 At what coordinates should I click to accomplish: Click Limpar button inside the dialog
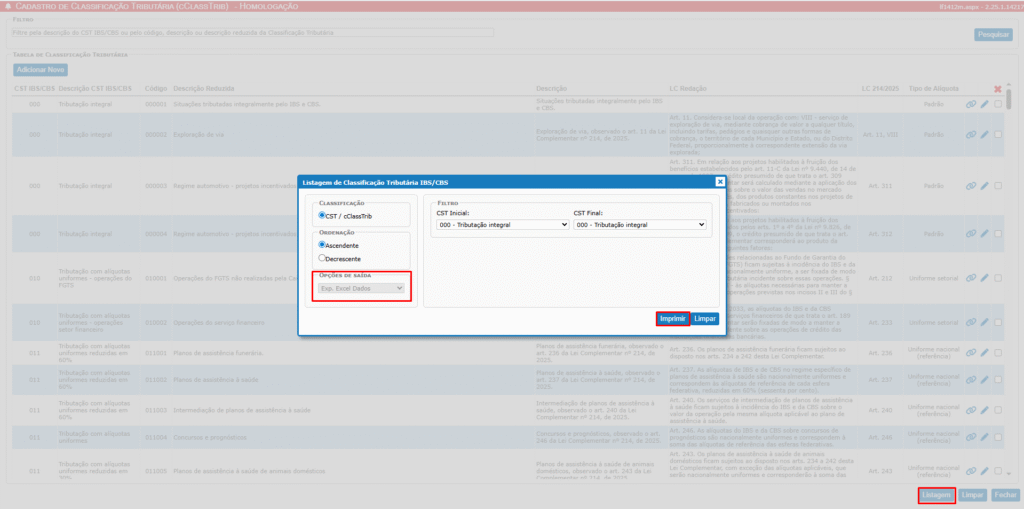tap(706, 318)
